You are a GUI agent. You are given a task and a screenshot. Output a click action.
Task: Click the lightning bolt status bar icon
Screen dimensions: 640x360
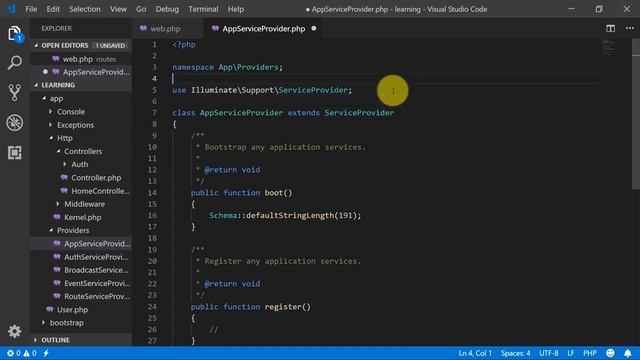46,353
